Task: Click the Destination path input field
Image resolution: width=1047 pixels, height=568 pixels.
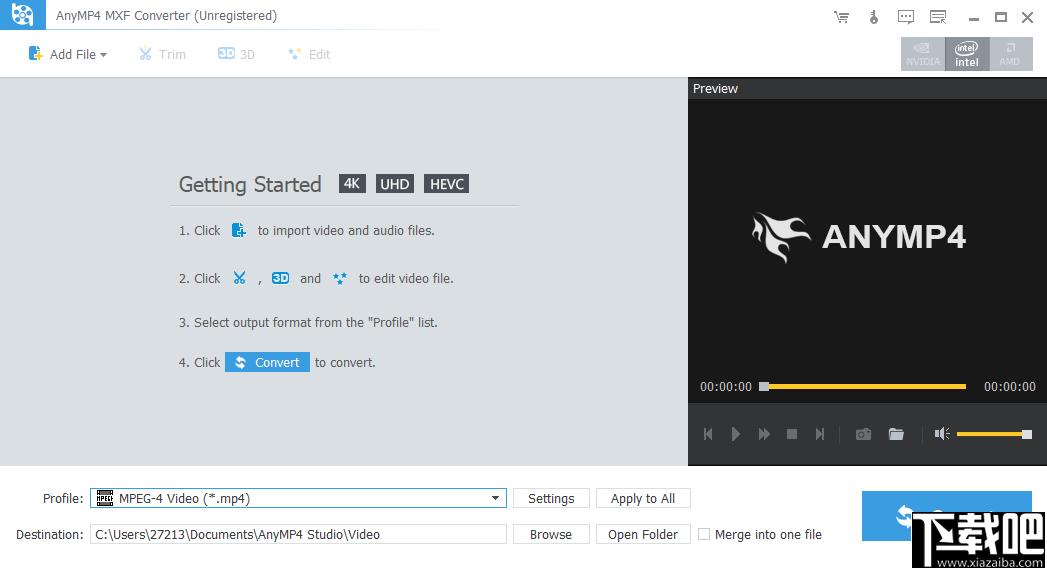Action: tap(298, 535)
